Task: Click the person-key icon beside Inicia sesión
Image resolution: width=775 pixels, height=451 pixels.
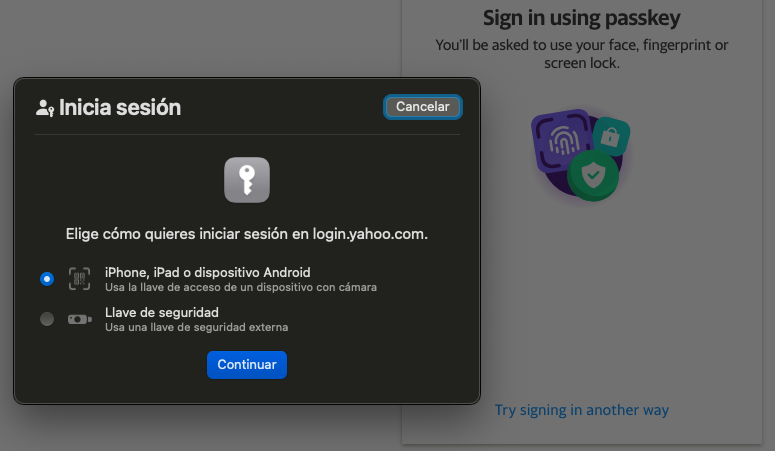Action: pyautogui.click(x=44, y=108)
